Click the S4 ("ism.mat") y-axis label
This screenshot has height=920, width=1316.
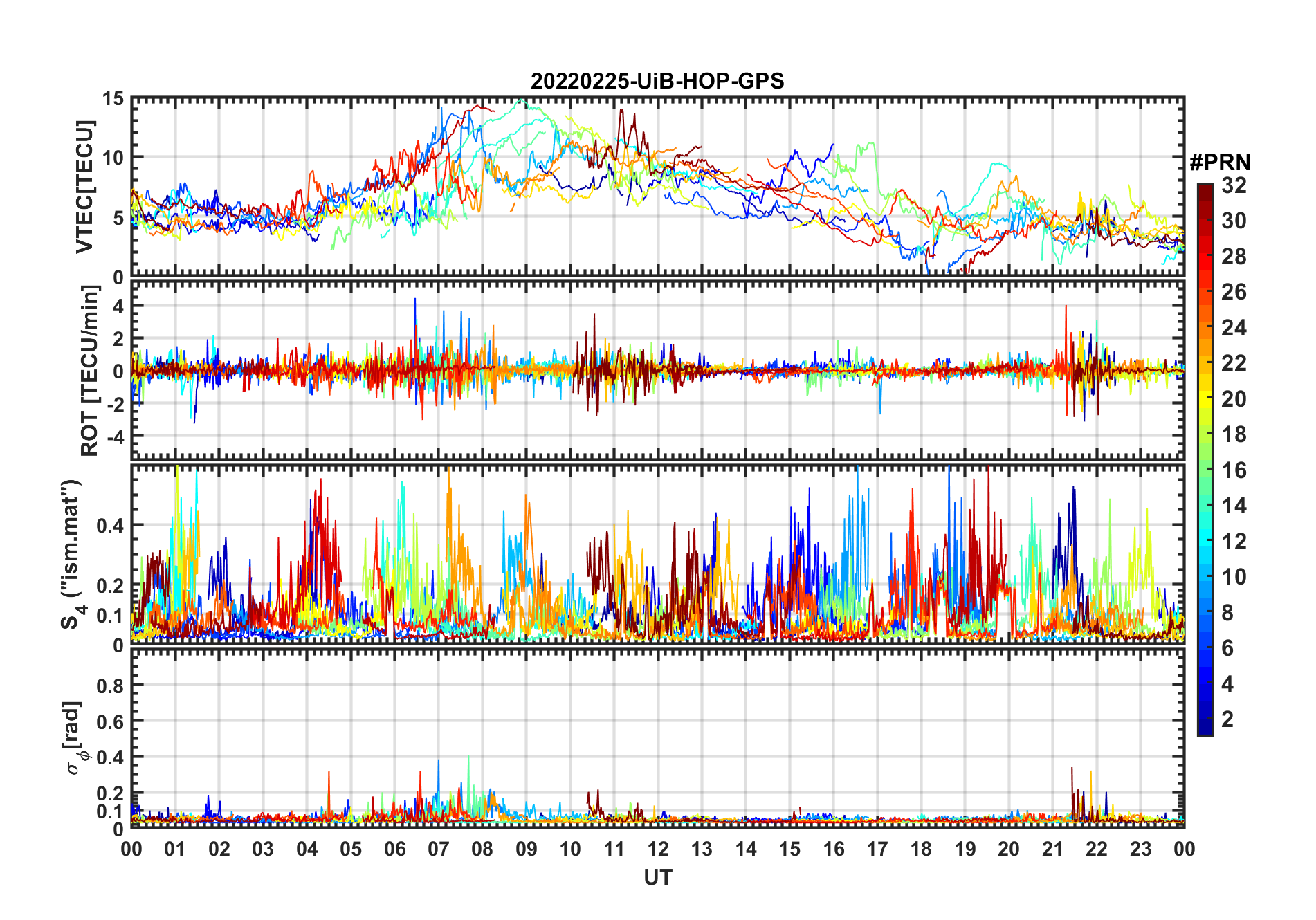pyautogui.click(x=72, y=555)
